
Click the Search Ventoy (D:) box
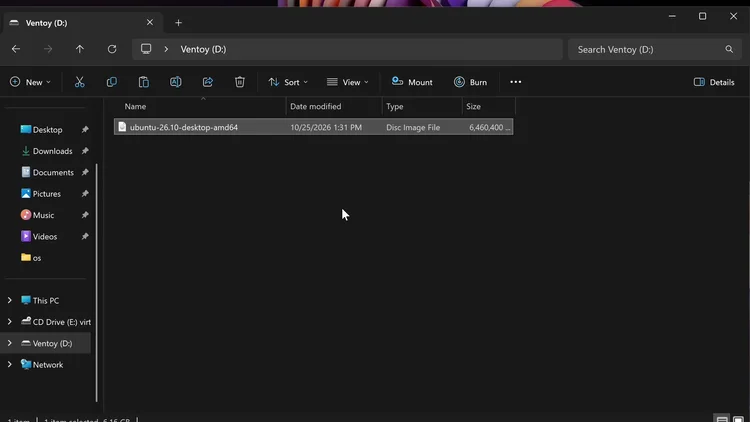coord(654,49)
